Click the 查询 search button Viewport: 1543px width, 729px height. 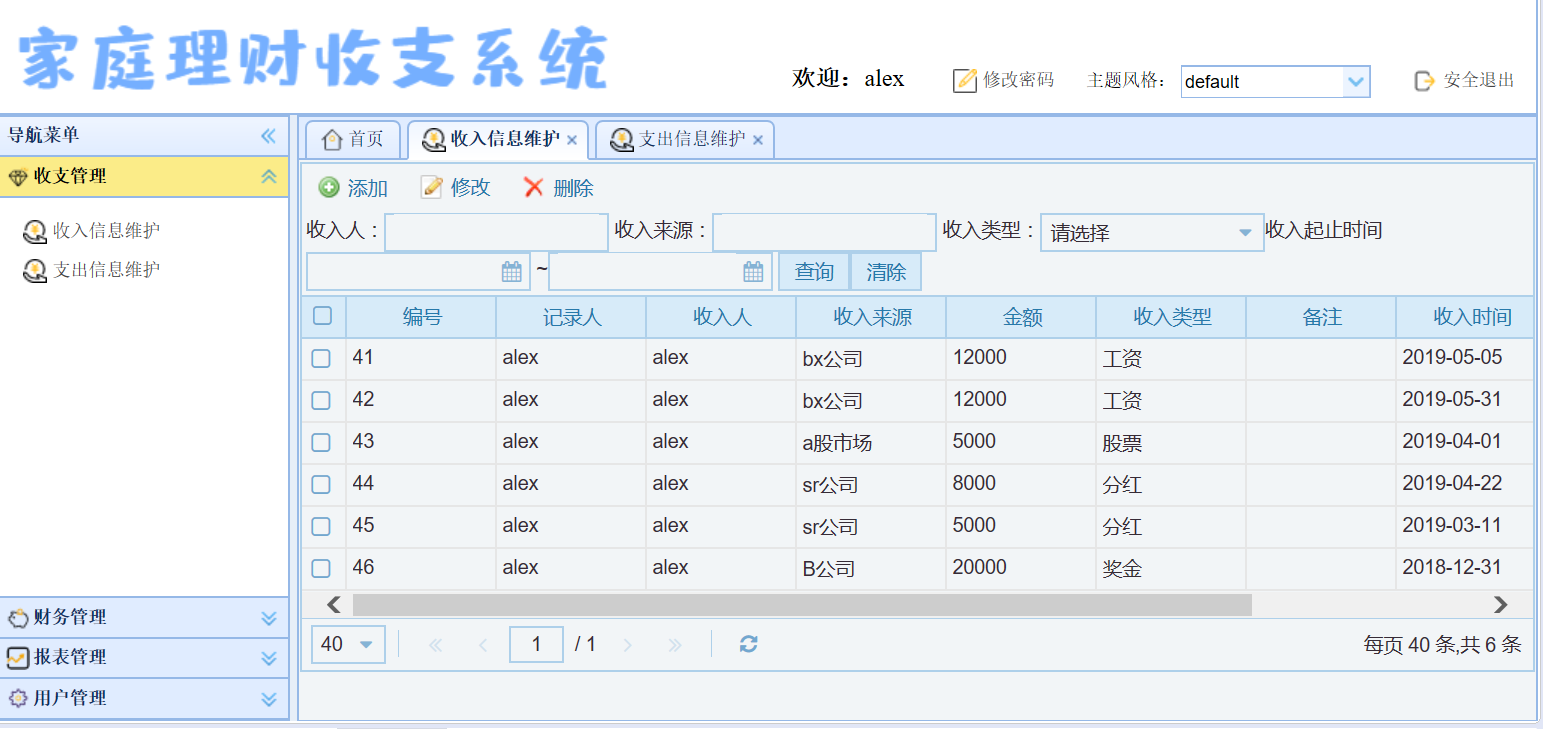click(x=814, y=272)
